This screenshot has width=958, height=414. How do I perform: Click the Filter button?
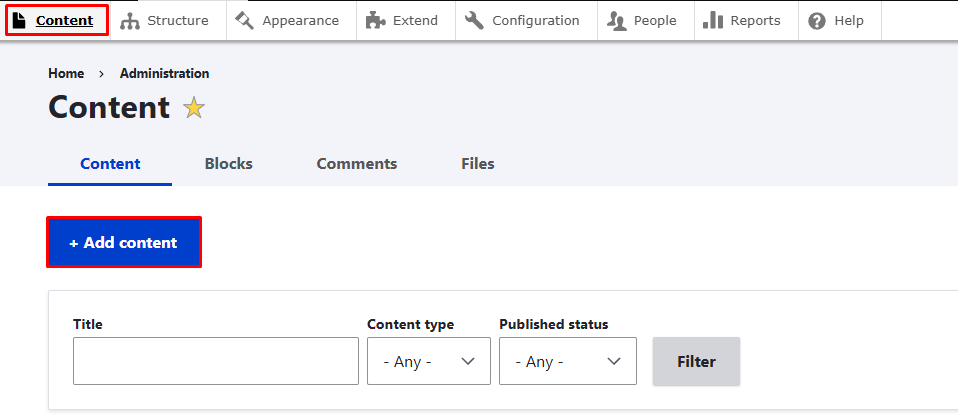(696, 361)
